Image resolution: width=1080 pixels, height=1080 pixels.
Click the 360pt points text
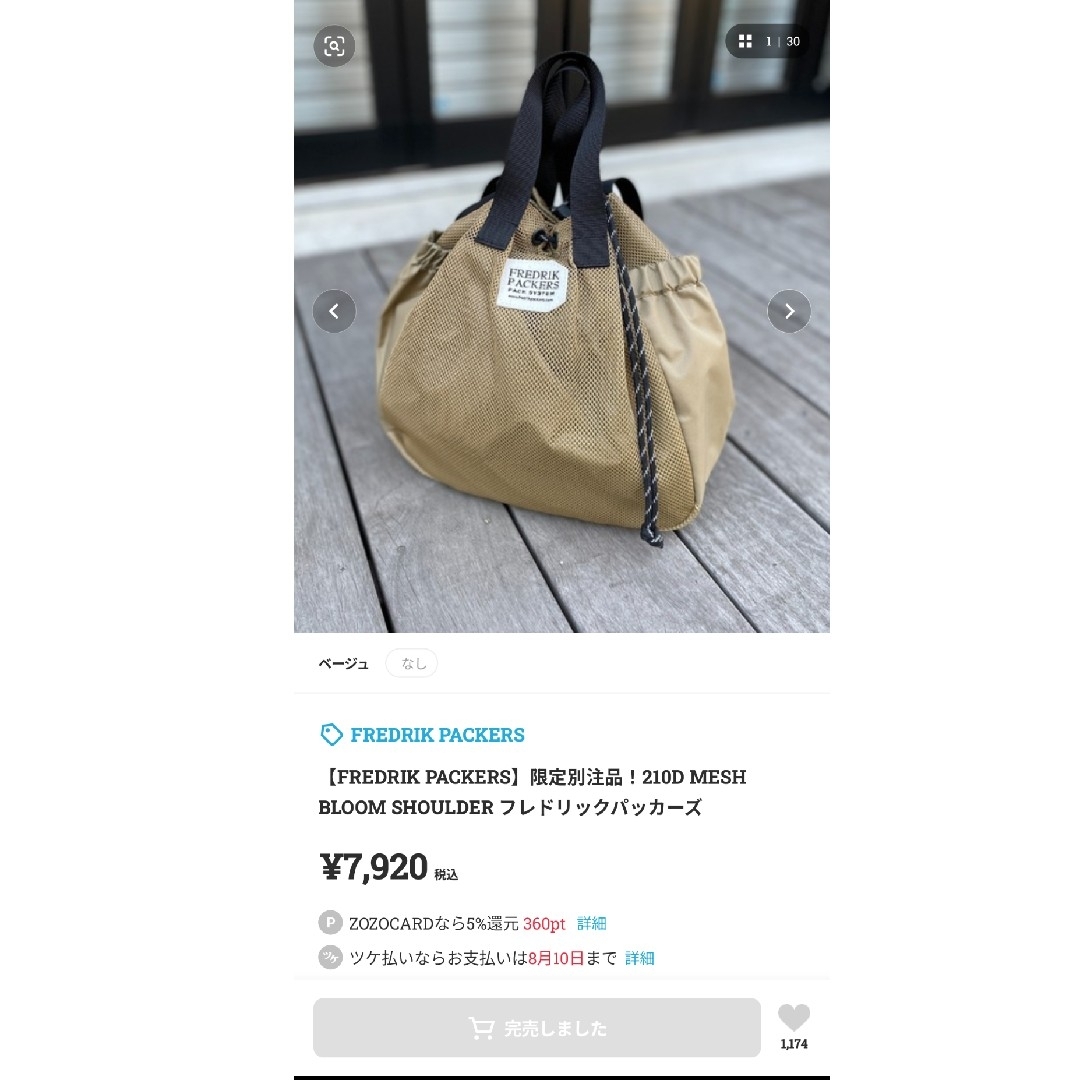click(x=543, y=924)
